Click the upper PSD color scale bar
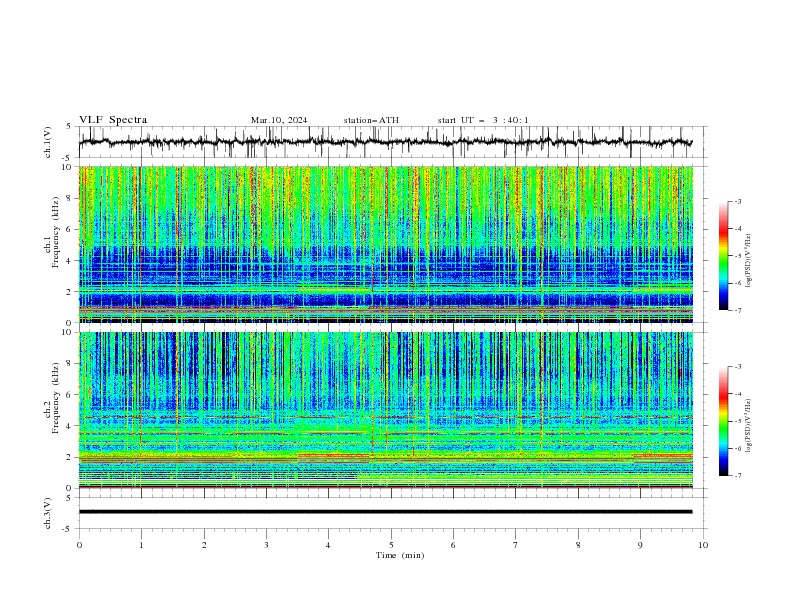 (723, 256)
